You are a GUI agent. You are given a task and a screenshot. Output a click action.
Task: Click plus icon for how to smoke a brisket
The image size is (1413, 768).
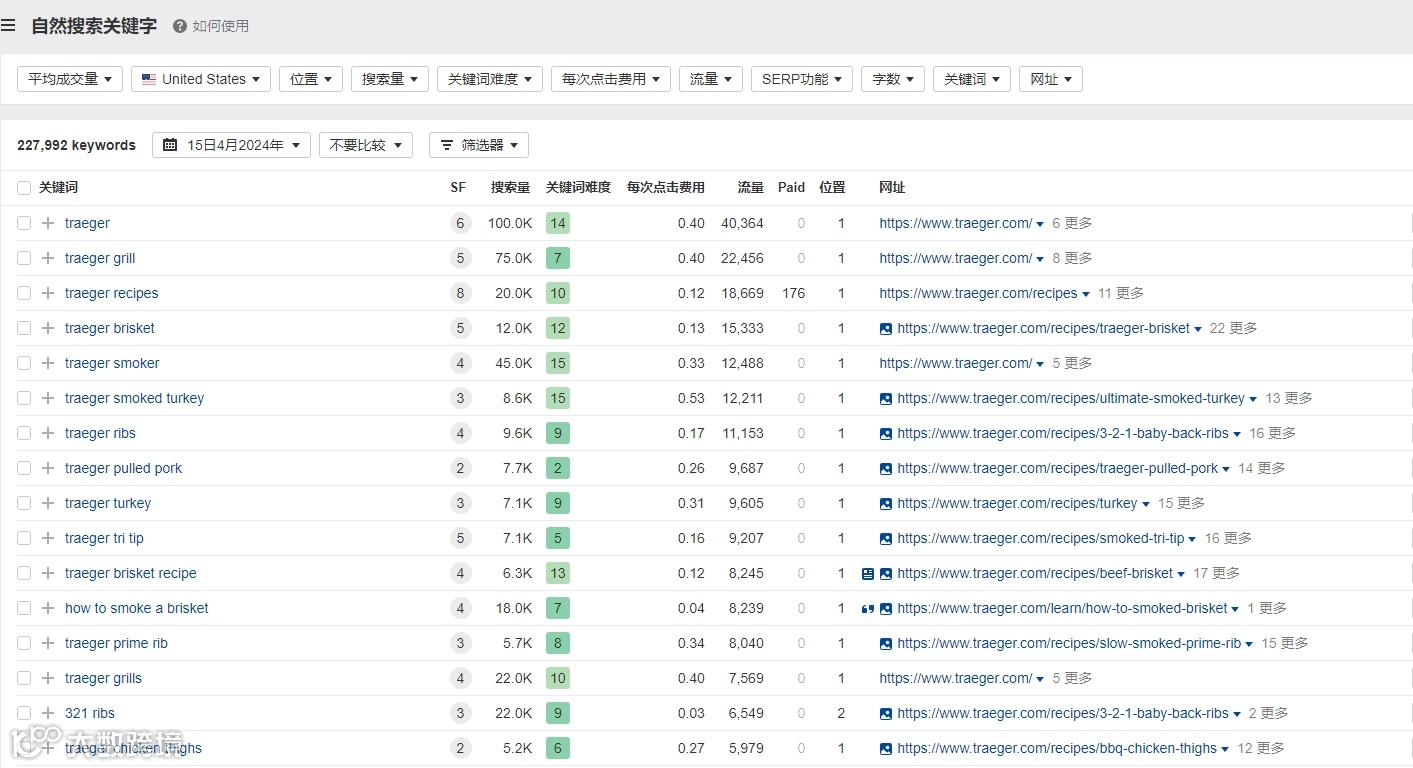coord(48,608)
